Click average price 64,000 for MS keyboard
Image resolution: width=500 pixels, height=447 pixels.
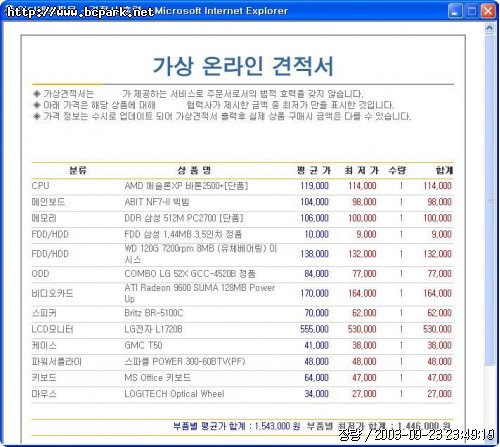tap(316, 378)
